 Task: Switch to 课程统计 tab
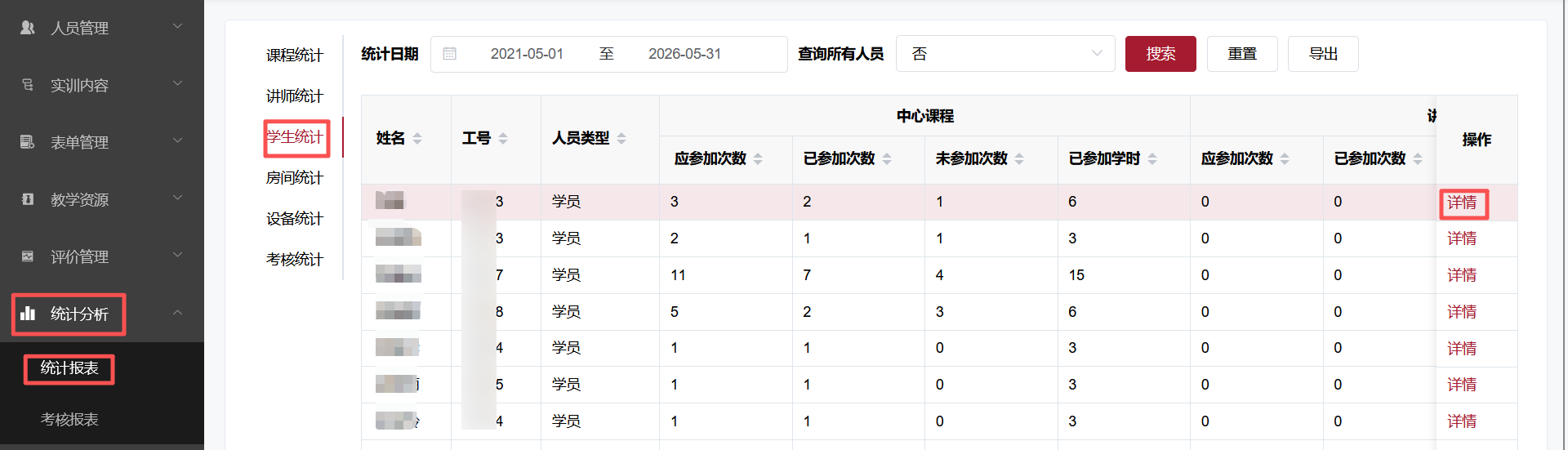[295, 55]
